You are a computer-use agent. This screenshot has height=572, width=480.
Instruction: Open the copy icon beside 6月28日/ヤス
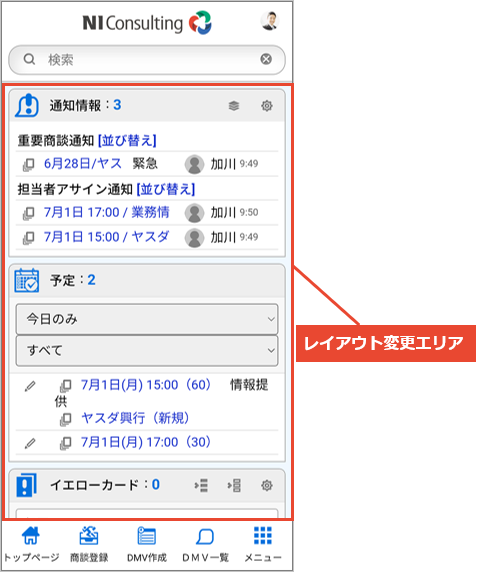pyautogui.click(x=28, y=165)
